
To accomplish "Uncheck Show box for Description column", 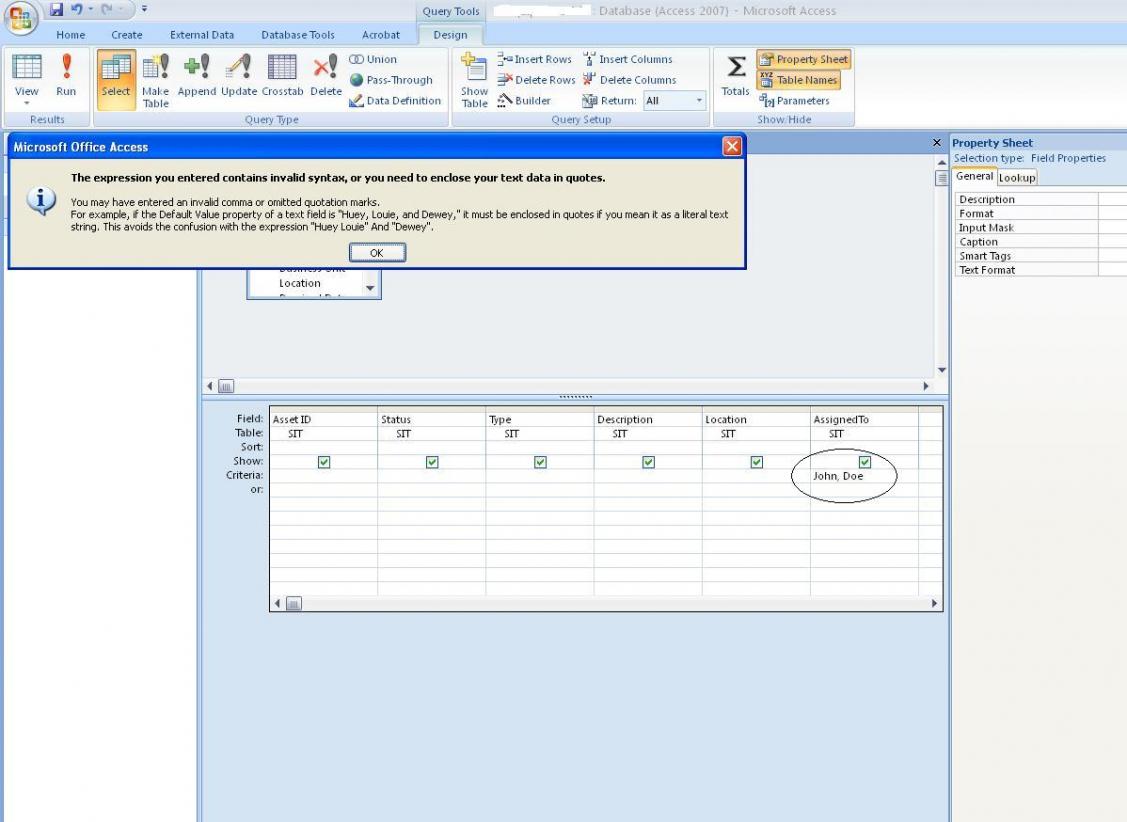I will [648, 462].
